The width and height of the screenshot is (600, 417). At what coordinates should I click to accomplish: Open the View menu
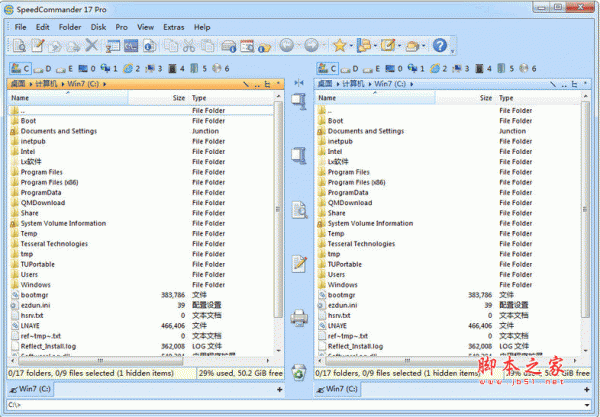point(145,27)
